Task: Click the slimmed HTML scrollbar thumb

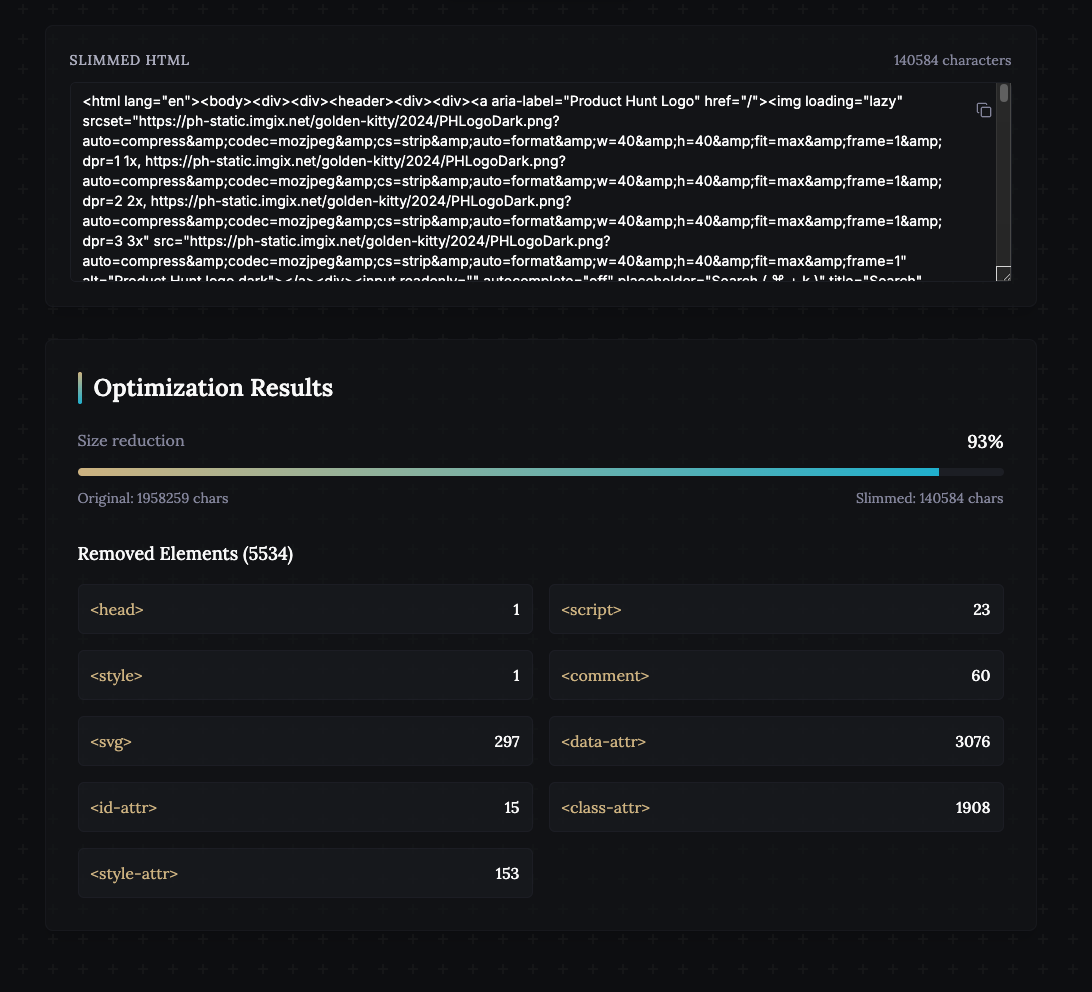Action: 1004,93
